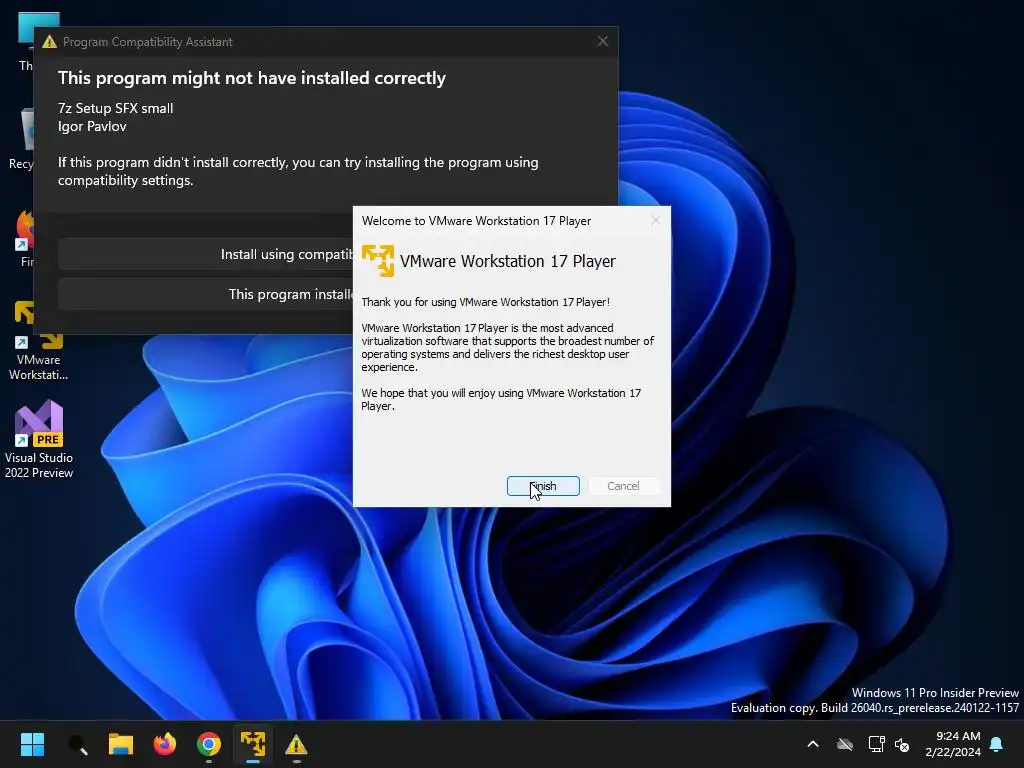Screen dimensions: 1024x768
Task: Open taskbar Search
Action: [77, 744]
